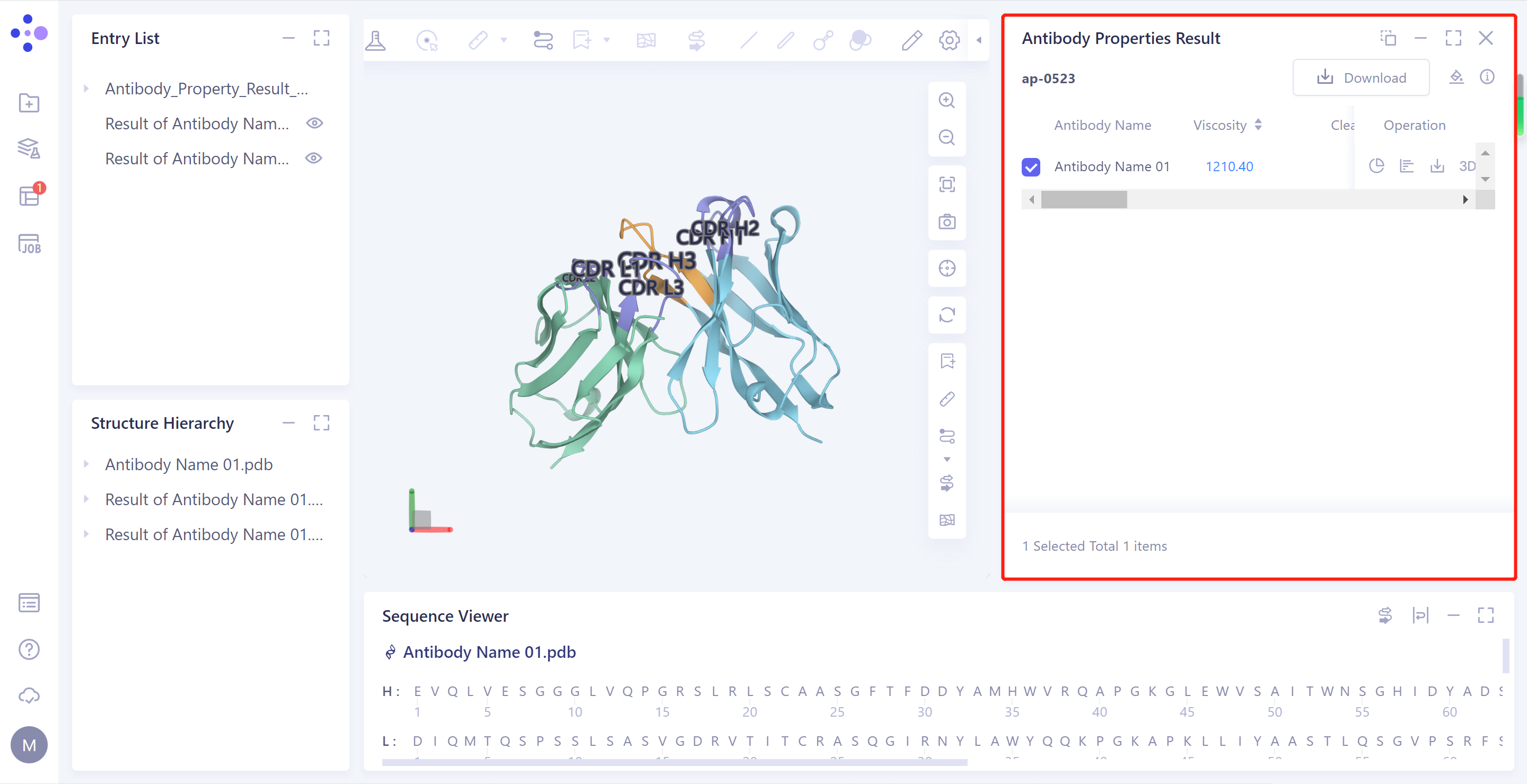The height and width of the screenshot is (784, 1527).
Task: Click the pencil edit icon in toolbar
Action: click(912, 40)
